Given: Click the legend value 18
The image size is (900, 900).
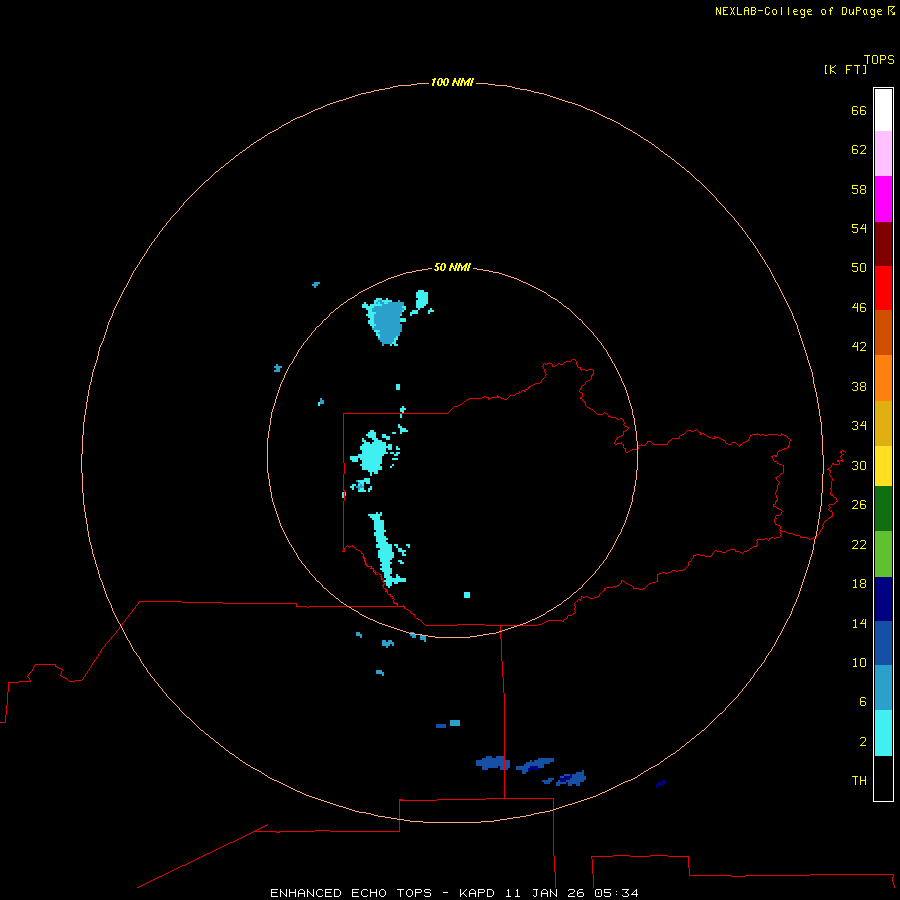Looking at the screenshot, I should pyautogui.click(x=859, y=584).
